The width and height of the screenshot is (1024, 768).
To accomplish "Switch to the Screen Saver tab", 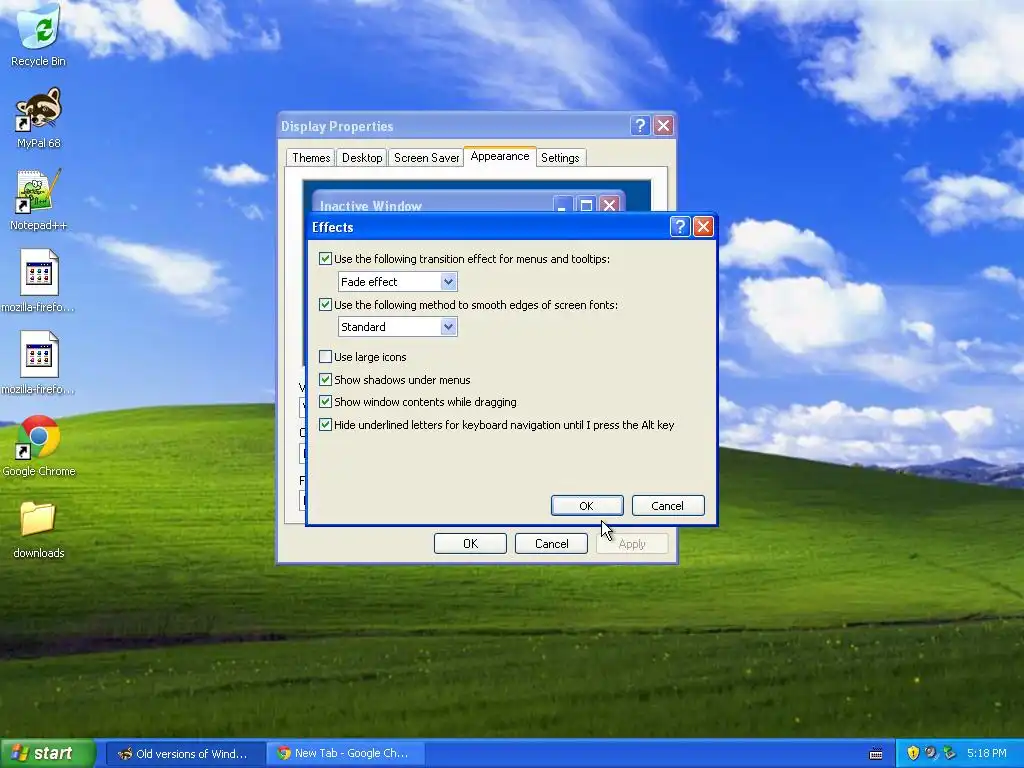I will 426,157.
